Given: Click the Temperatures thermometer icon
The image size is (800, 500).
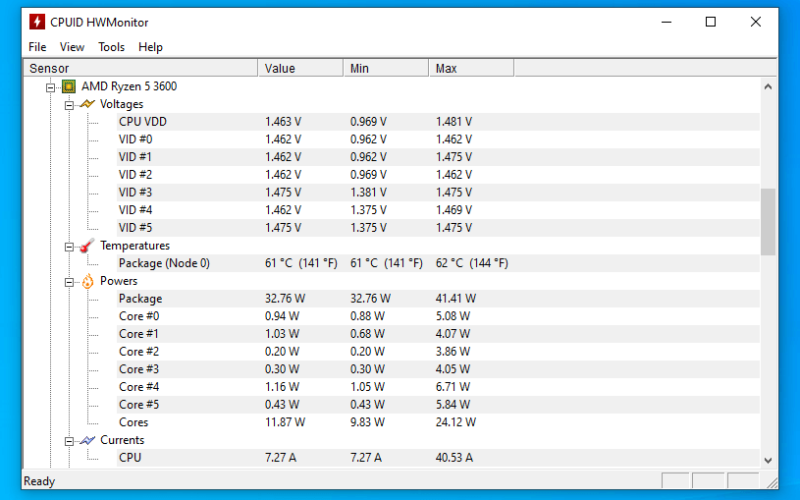Looking at the screenshot, I should [87, 245].
